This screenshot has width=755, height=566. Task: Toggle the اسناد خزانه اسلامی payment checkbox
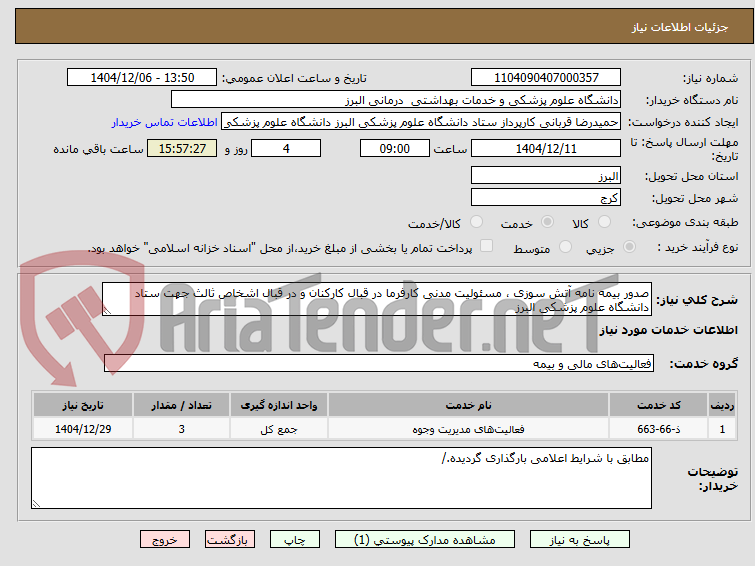point(487,246)
